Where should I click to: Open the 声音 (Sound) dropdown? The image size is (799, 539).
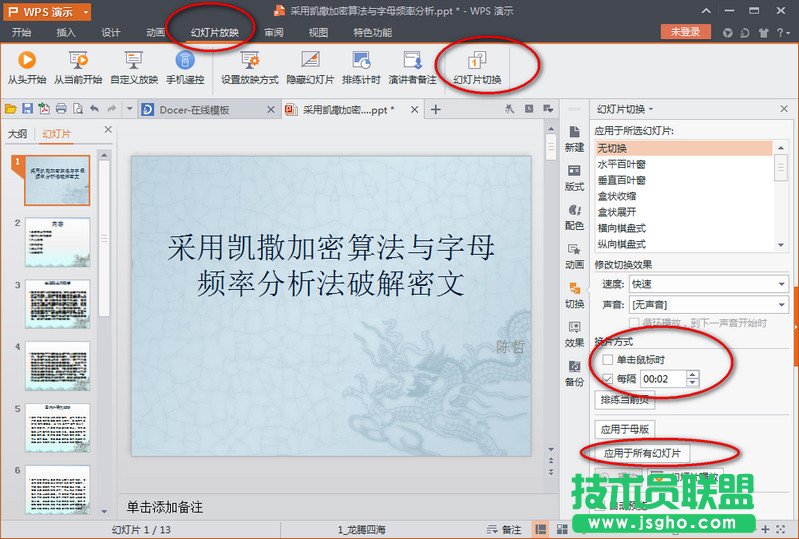781,305
